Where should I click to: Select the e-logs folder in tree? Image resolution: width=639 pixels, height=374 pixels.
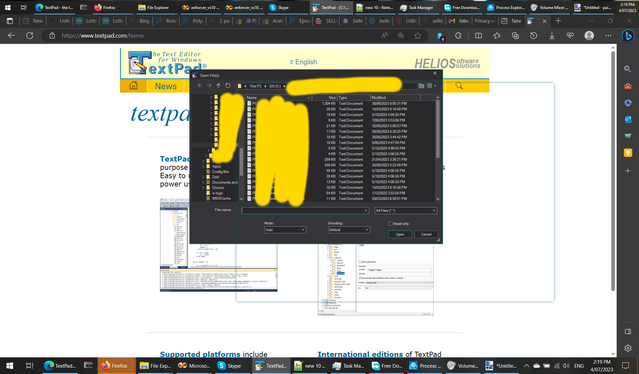pos(217,193)
